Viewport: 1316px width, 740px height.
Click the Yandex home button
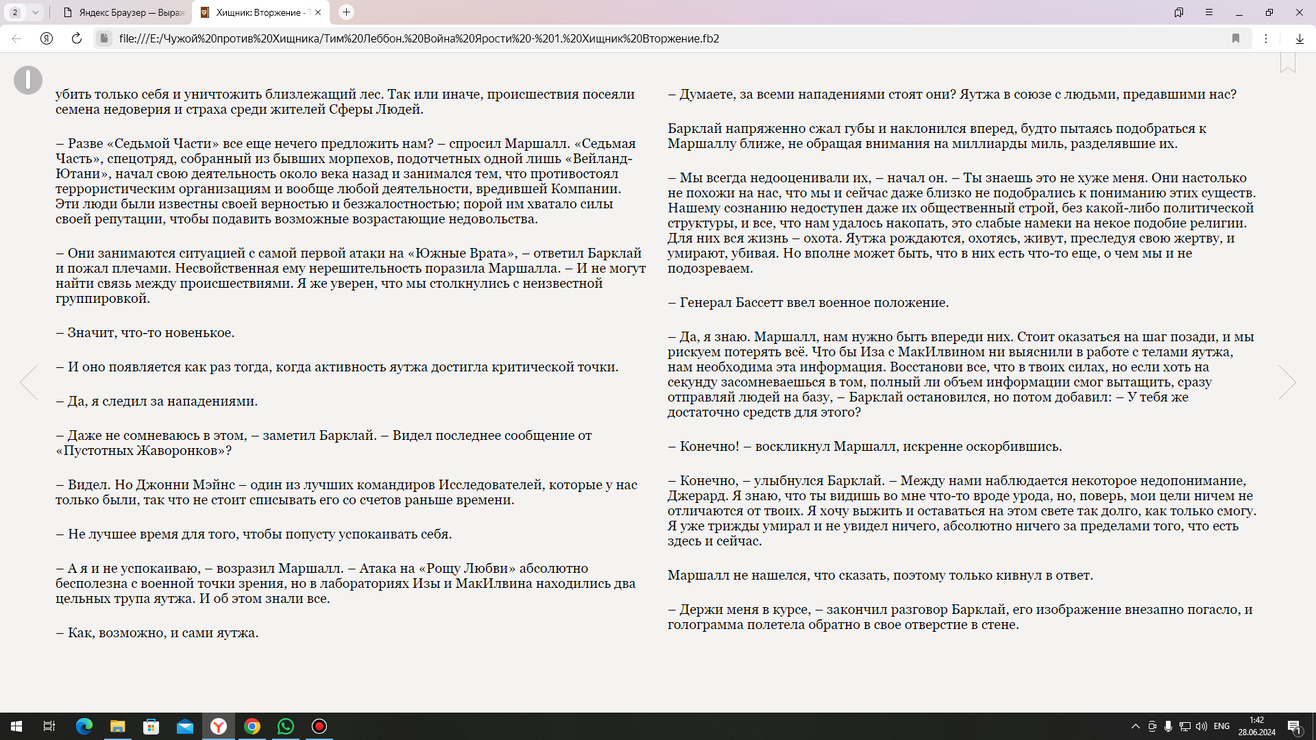point(46,38)
